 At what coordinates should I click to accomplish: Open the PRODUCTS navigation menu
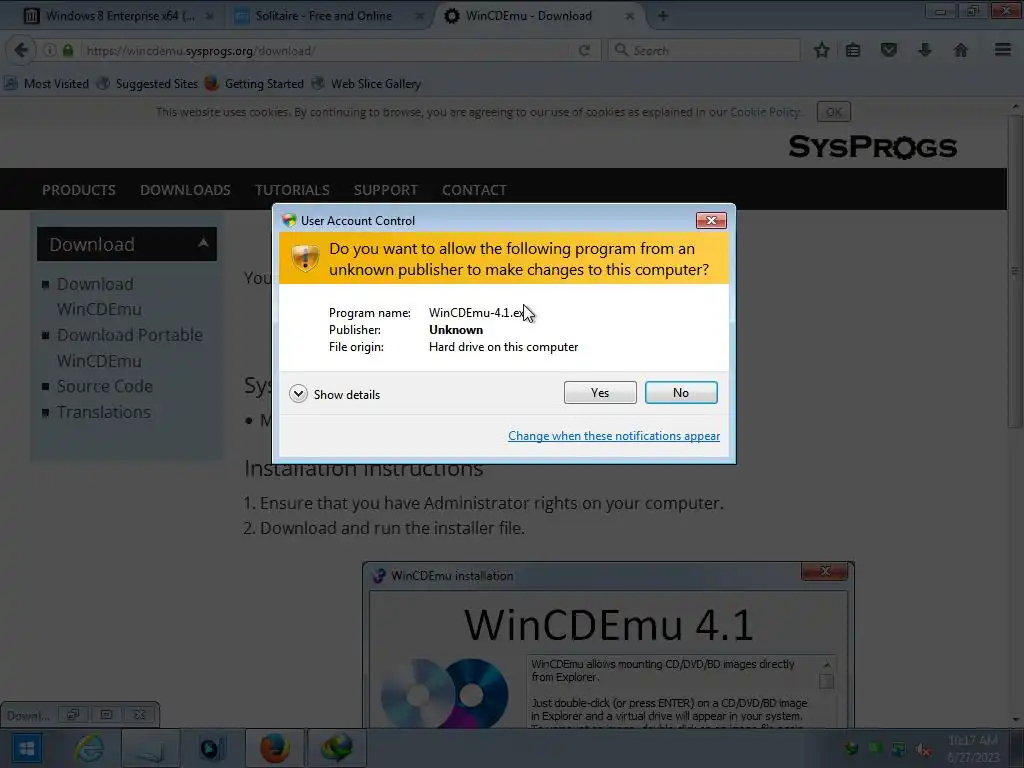point(79,190)
